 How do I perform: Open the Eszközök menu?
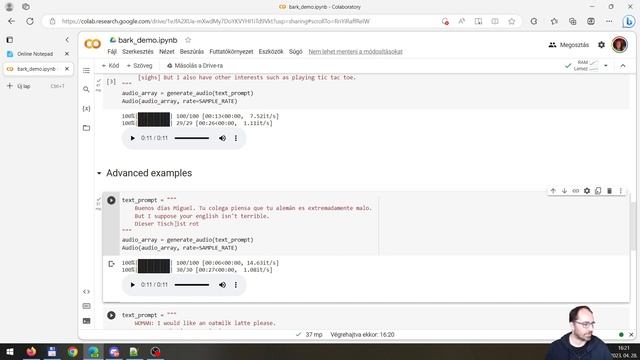coord(271,52)
